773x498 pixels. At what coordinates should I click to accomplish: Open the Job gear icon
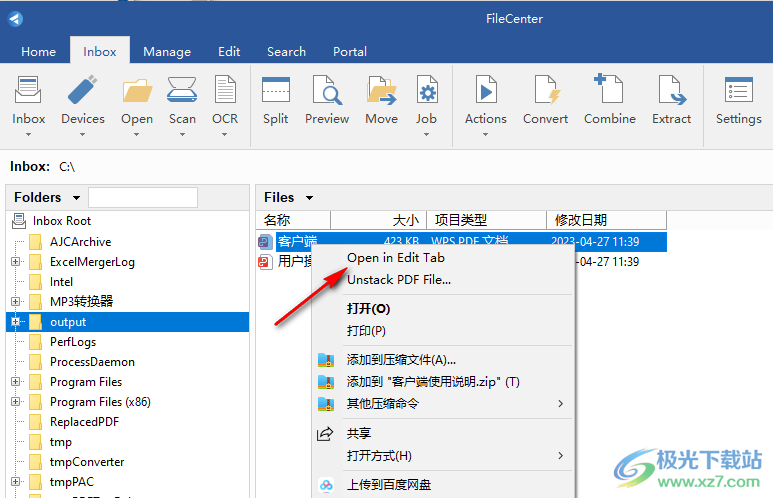[x=426, y=90]
